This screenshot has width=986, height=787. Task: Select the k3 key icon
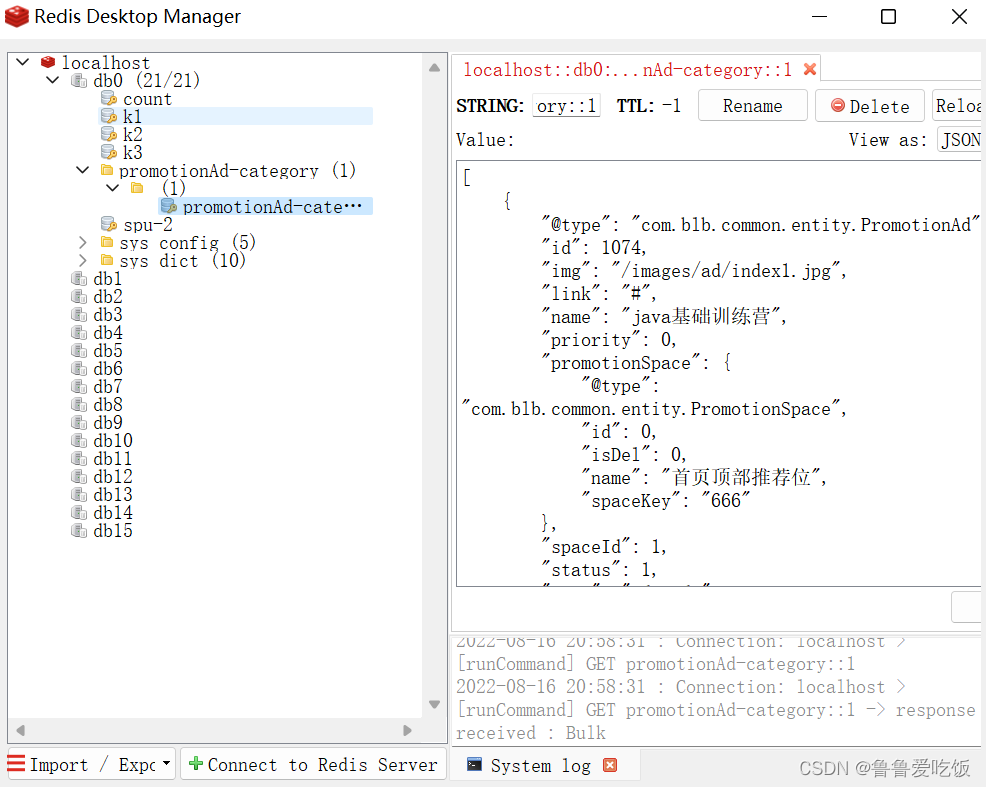[109, 152]
